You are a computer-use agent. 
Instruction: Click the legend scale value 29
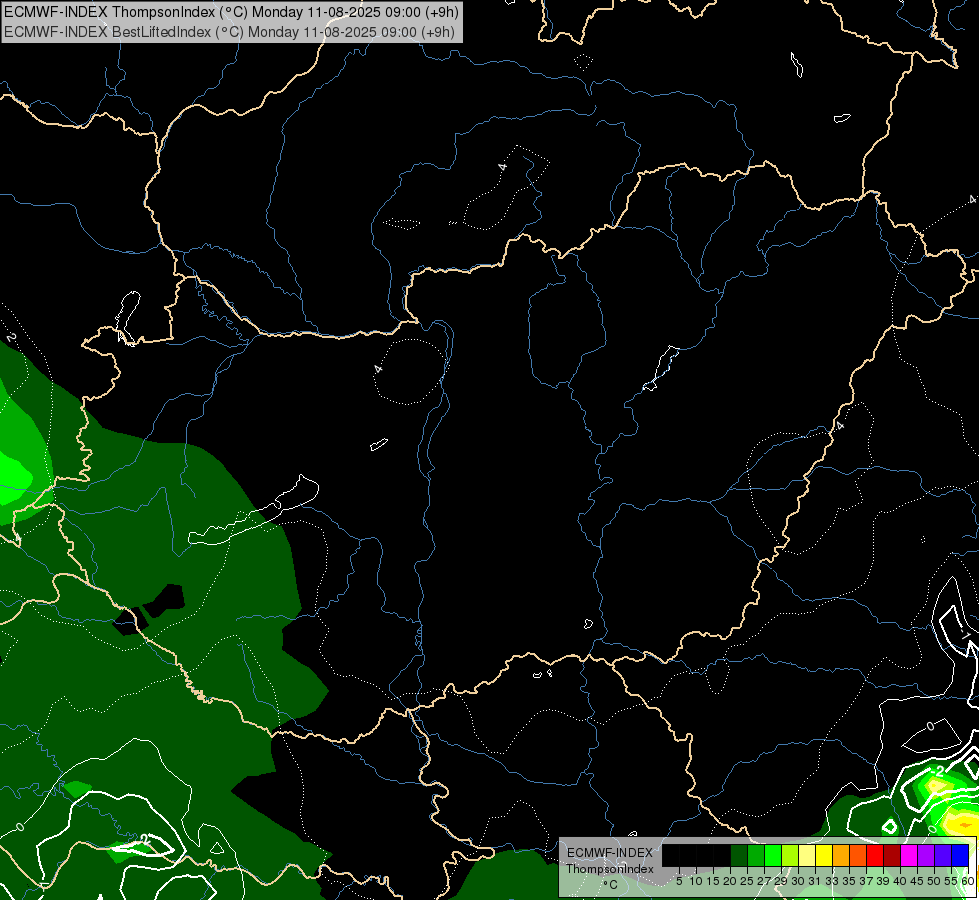[x=781, y=881]
